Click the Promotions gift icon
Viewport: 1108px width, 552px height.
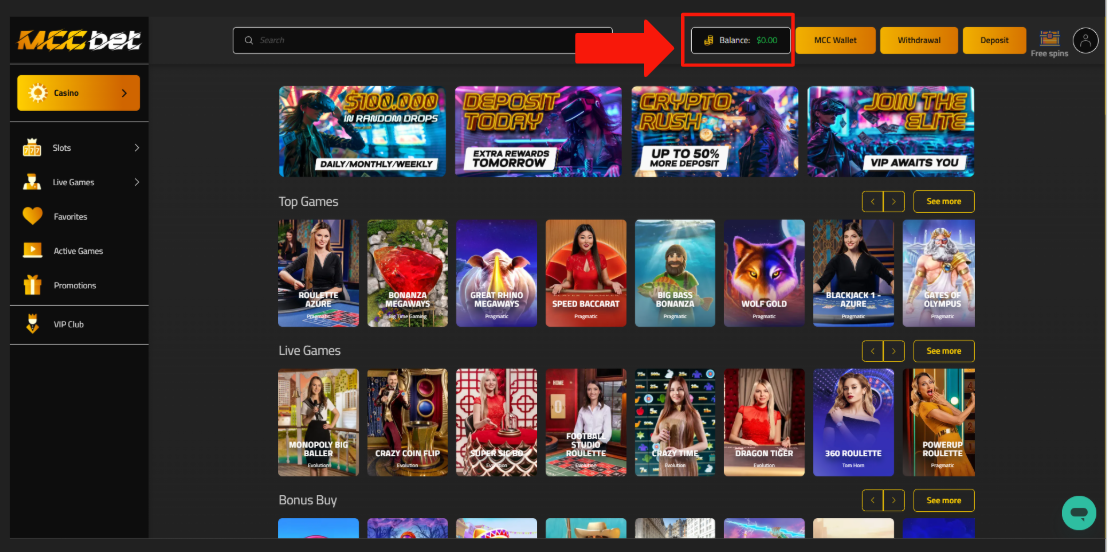pyautogui.click(x=33, y=285)
